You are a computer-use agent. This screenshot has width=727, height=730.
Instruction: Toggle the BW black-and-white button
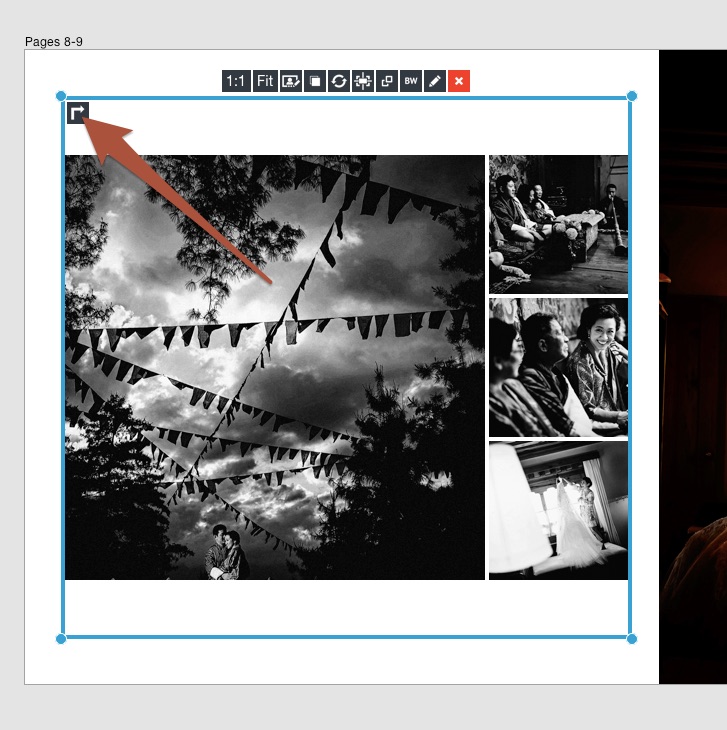pos(411,81)
